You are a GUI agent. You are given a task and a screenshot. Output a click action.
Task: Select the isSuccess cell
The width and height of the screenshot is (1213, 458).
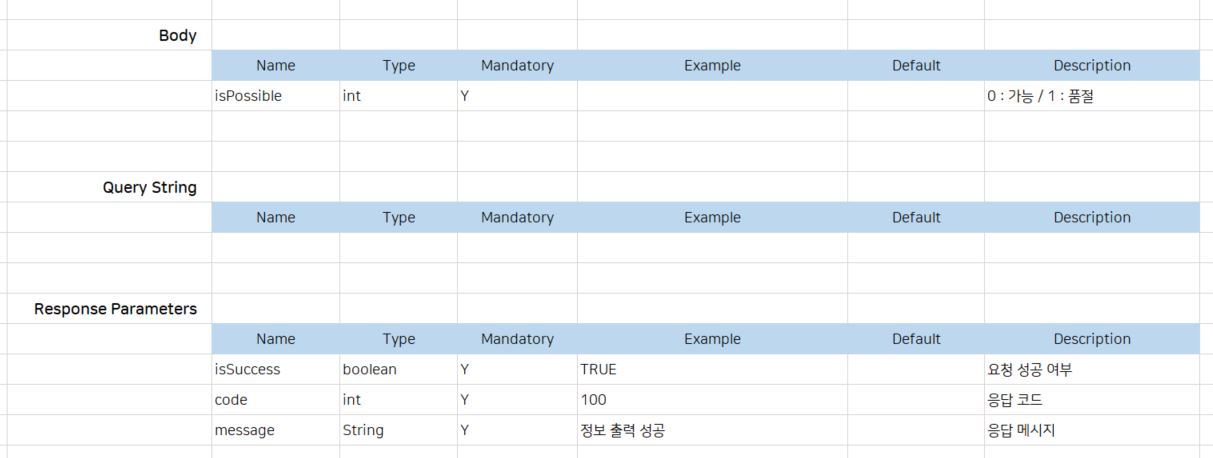point(247,370)
